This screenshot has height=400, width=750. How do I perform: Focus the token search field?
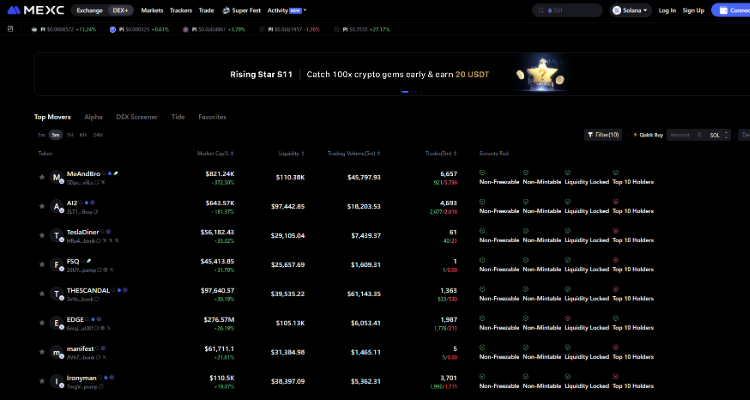coord(567,10)
